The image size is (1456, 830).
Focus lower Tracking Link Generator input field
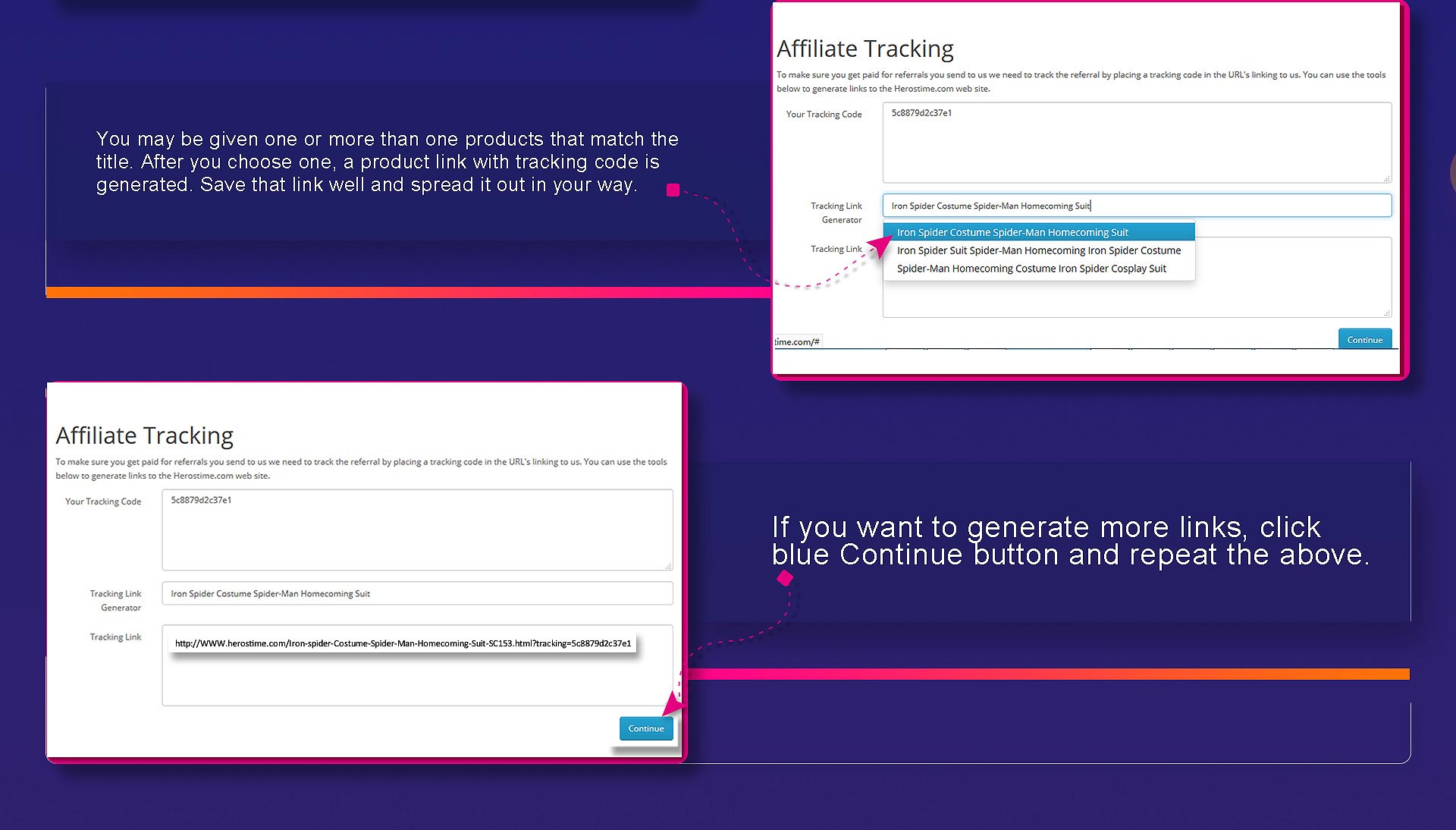[x=417, y=593]
